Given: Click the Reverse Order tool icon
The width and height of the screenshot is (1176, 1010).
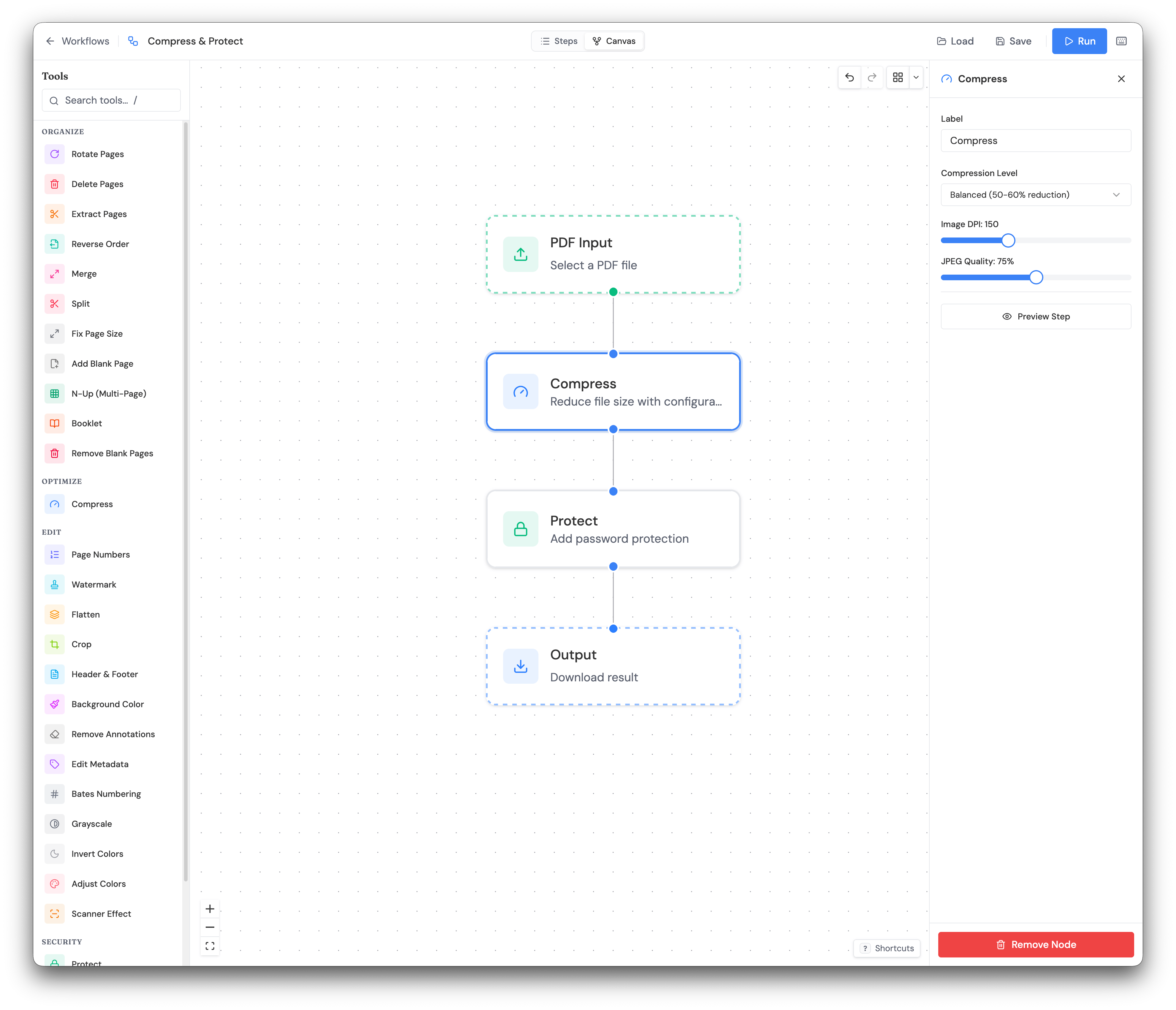Looking at the screenshot, I should 55,243.
